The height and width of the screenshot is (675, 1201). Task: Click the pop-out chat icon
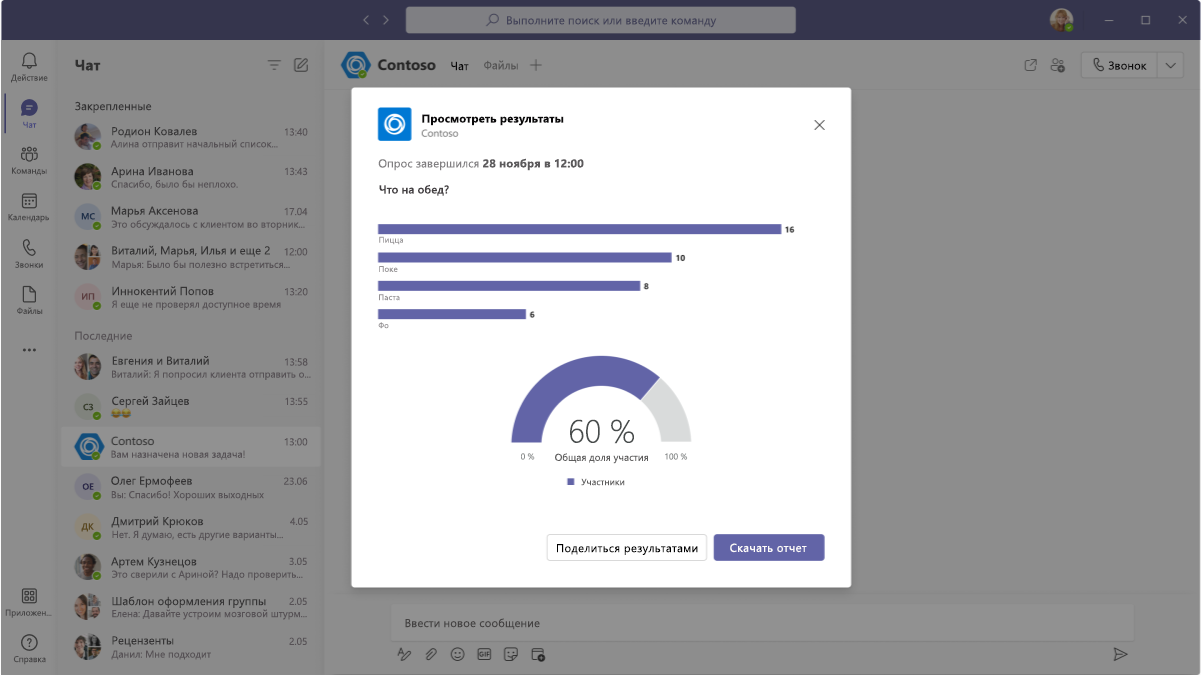pos(1031,65)
